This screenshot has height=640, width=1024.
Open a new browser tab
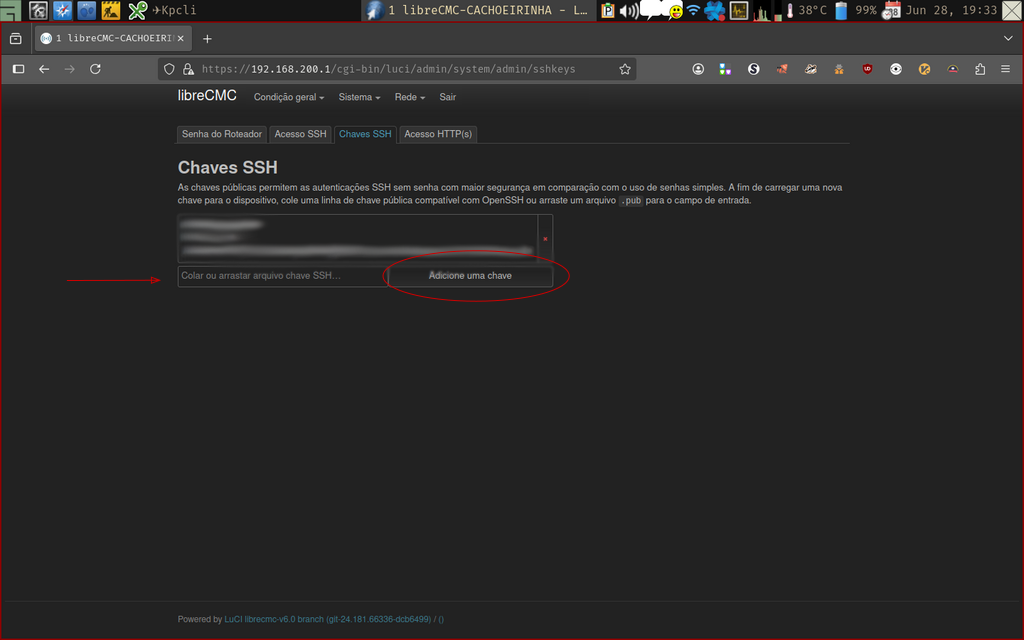(x=207, y=39)
